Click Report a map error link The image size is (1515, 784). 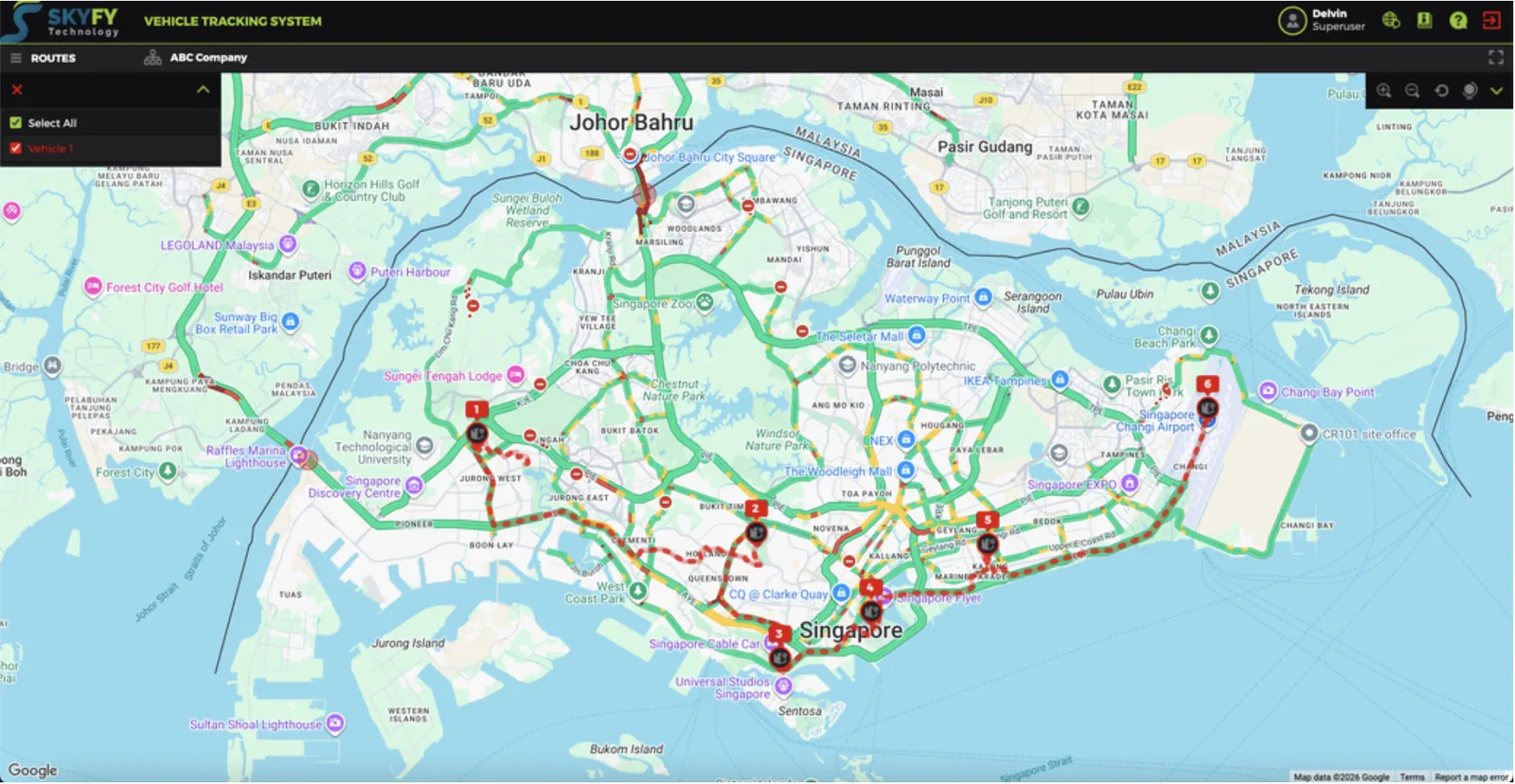pos(1470,777)
